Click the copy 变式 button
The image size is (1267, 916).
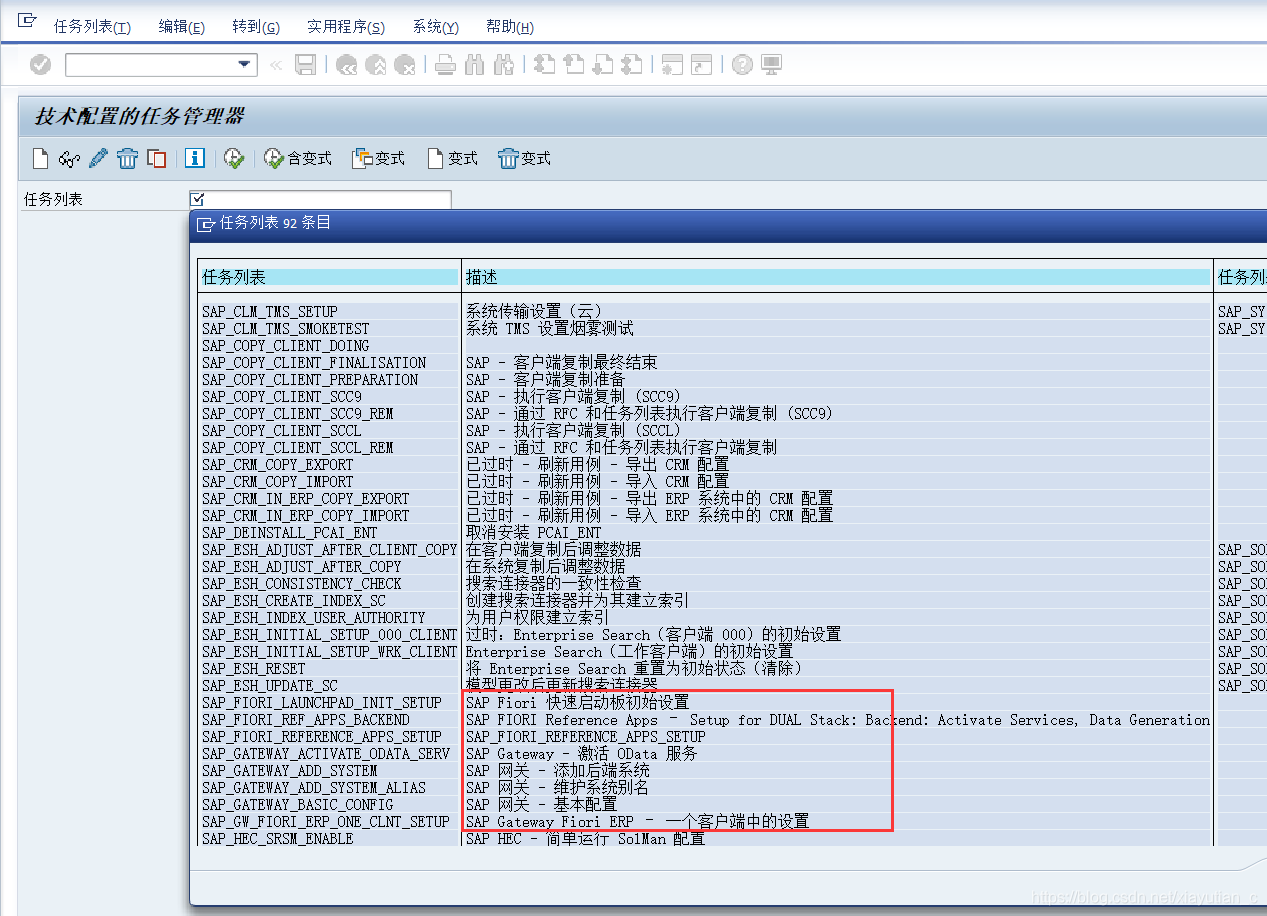point(378,158)
